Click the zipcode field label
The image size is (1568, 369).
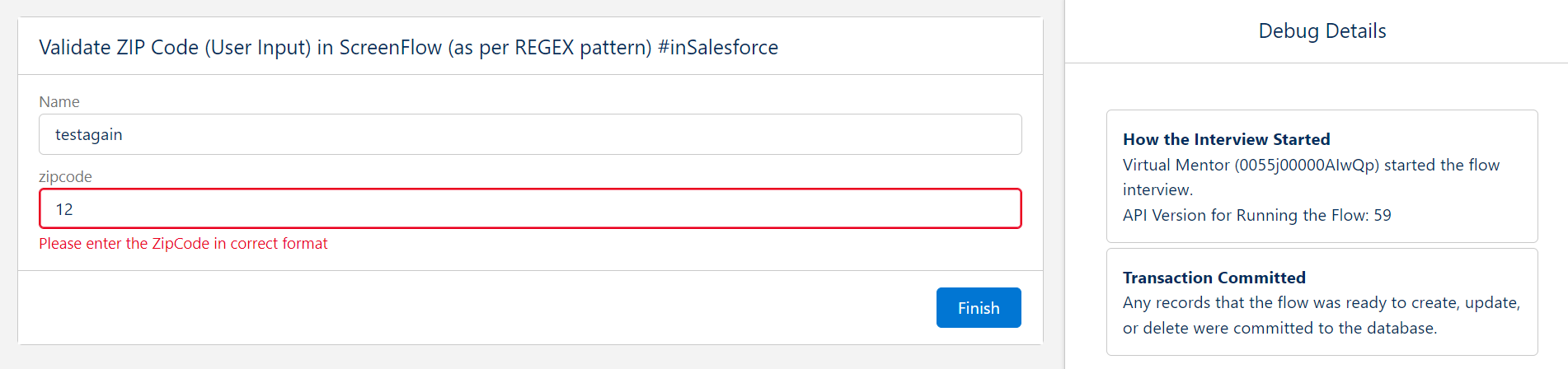click(x=65, y=177)
